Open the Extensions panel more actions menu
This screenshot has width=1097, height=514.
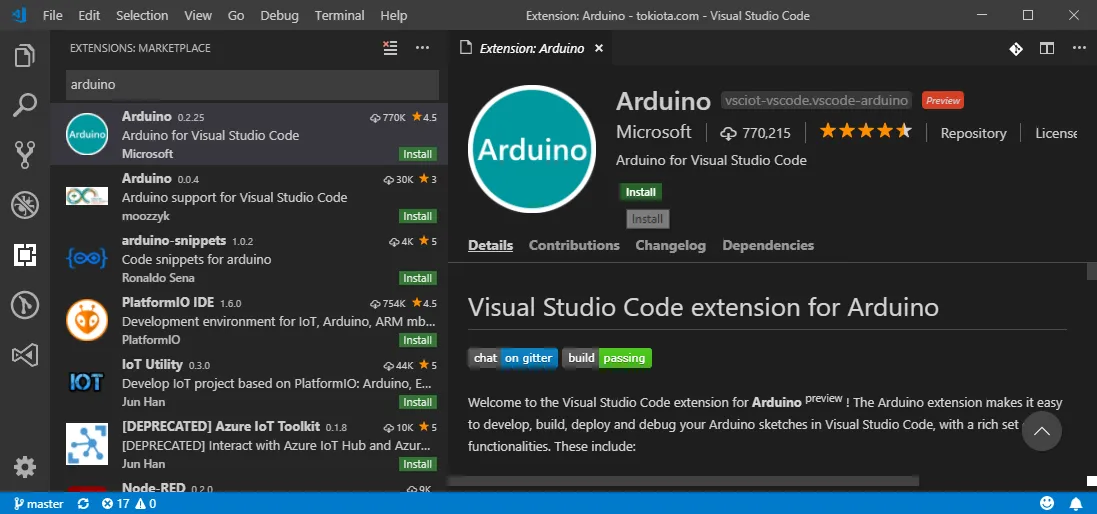(422, 48)
